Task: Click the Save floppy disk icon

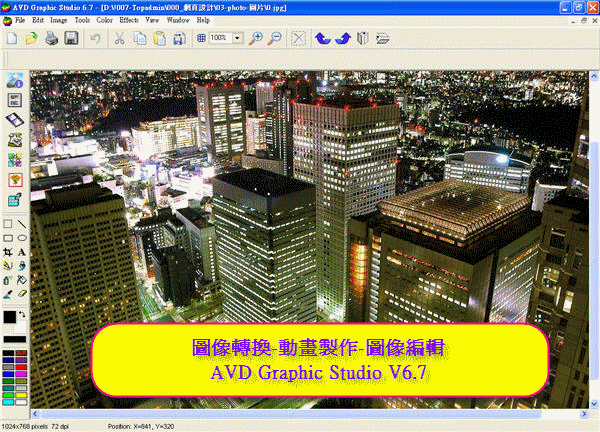Action: 71,38
